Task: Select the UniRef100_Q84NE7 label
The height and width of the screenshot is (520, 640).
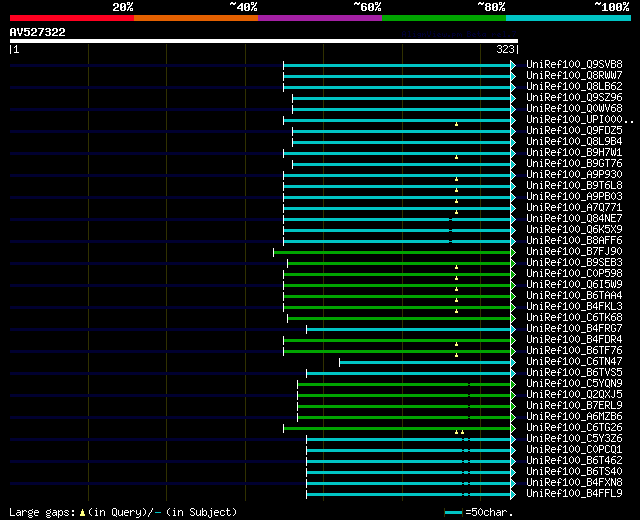Action: tap(574, 219)
